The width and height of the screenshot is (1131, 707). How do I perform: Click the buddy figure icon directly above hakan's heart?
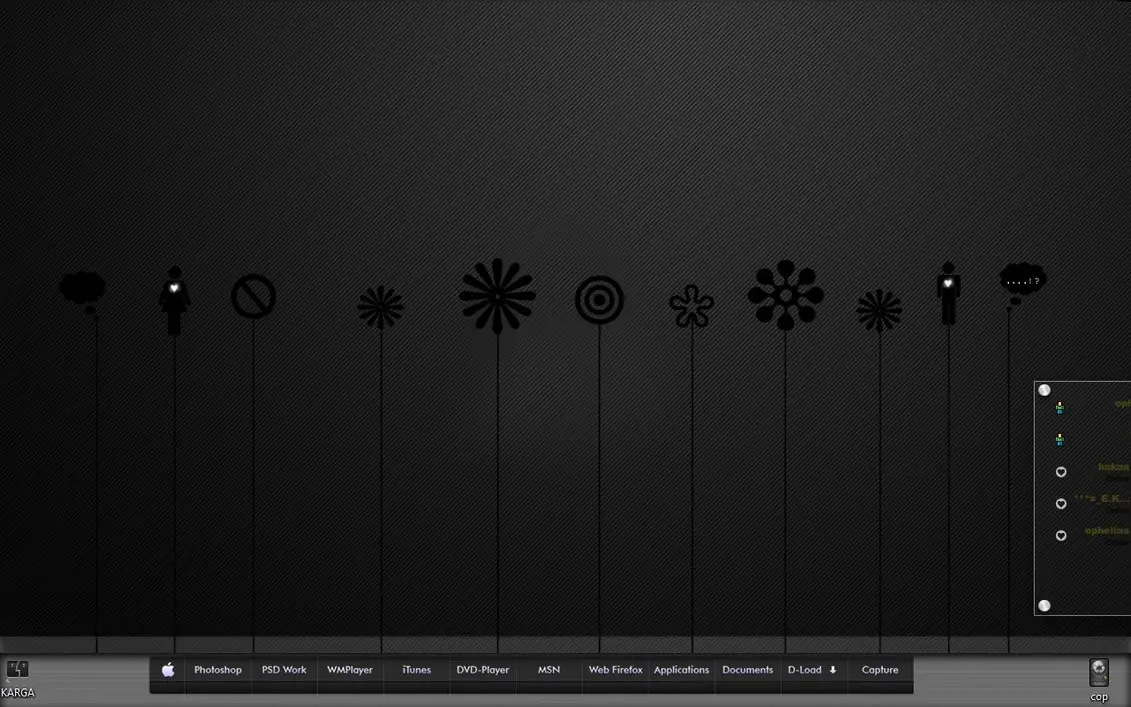[1060, 439]
